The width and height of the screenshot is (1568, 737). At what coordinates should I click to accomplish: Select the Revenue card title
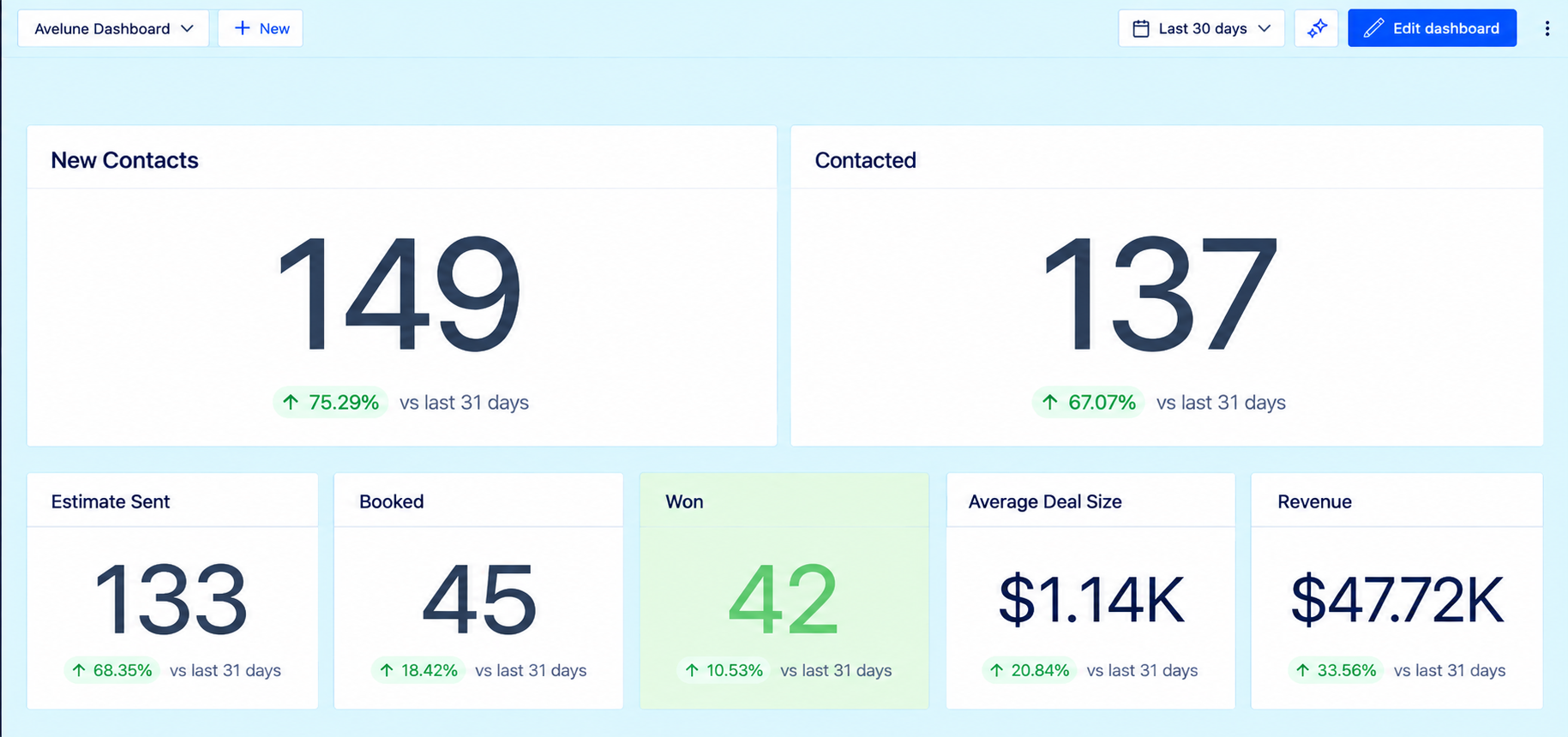pos(1314,501)
